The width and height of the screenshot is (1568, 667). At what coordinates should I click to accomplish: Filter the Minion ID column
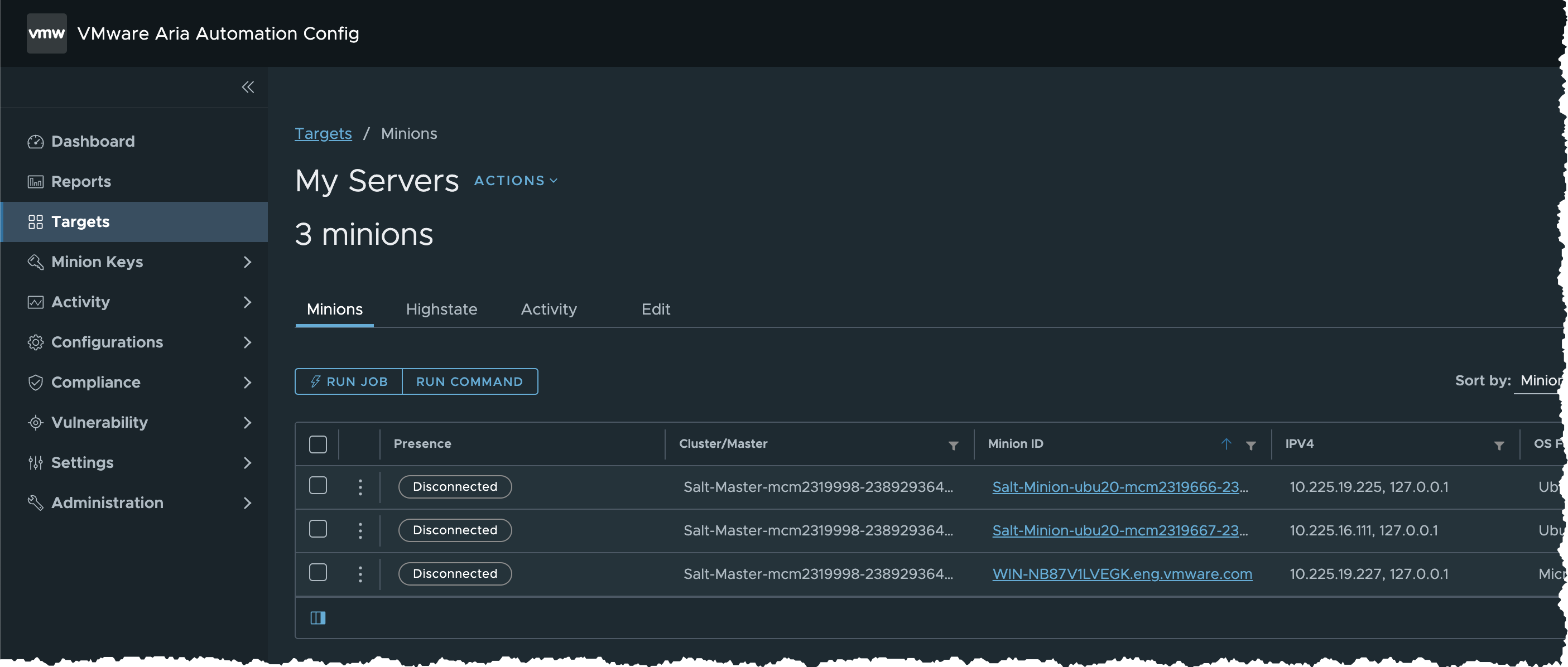(x=1250, y=446)
